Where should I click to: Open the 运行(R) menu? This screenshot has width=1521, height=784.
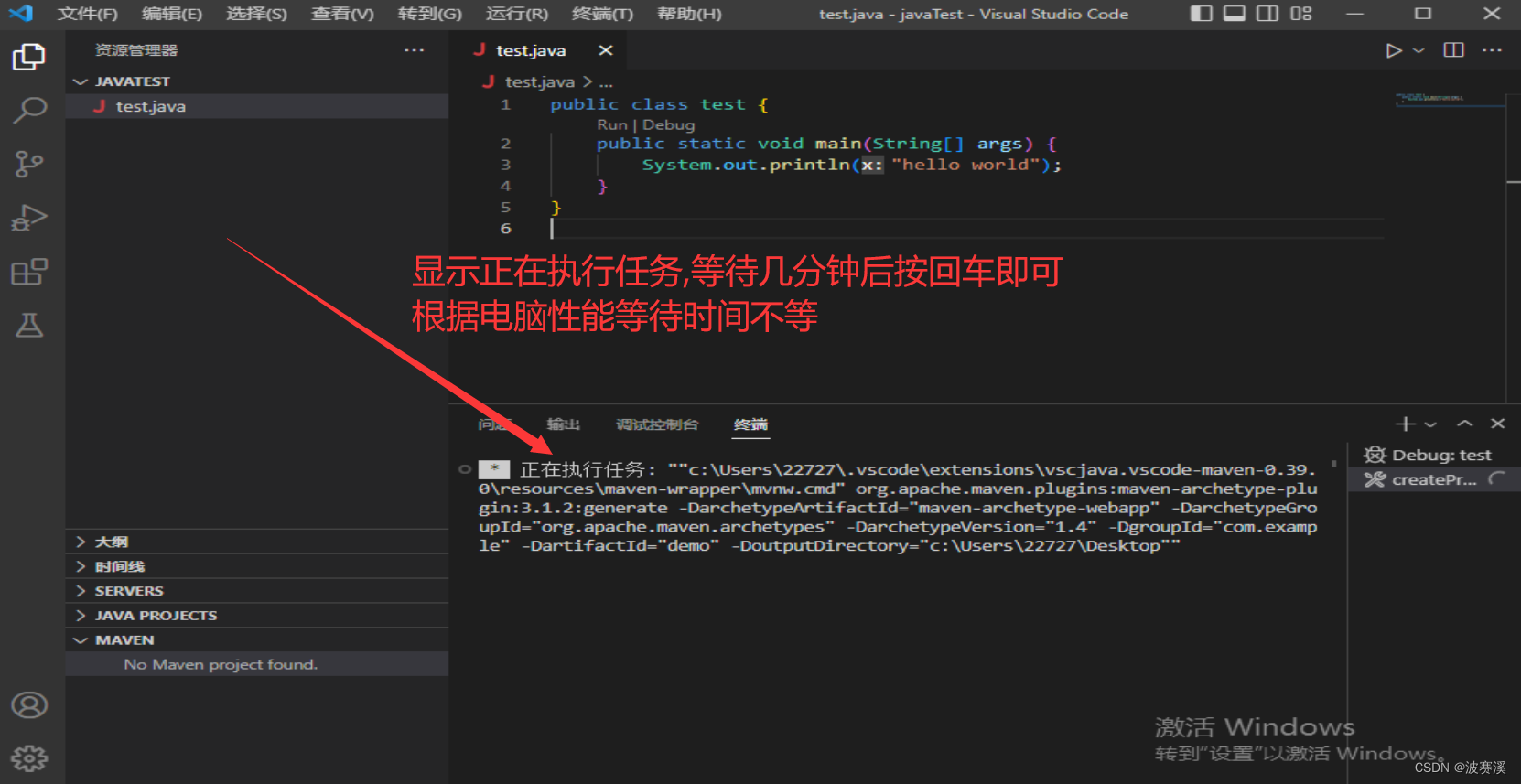click(x=517, y=14)
